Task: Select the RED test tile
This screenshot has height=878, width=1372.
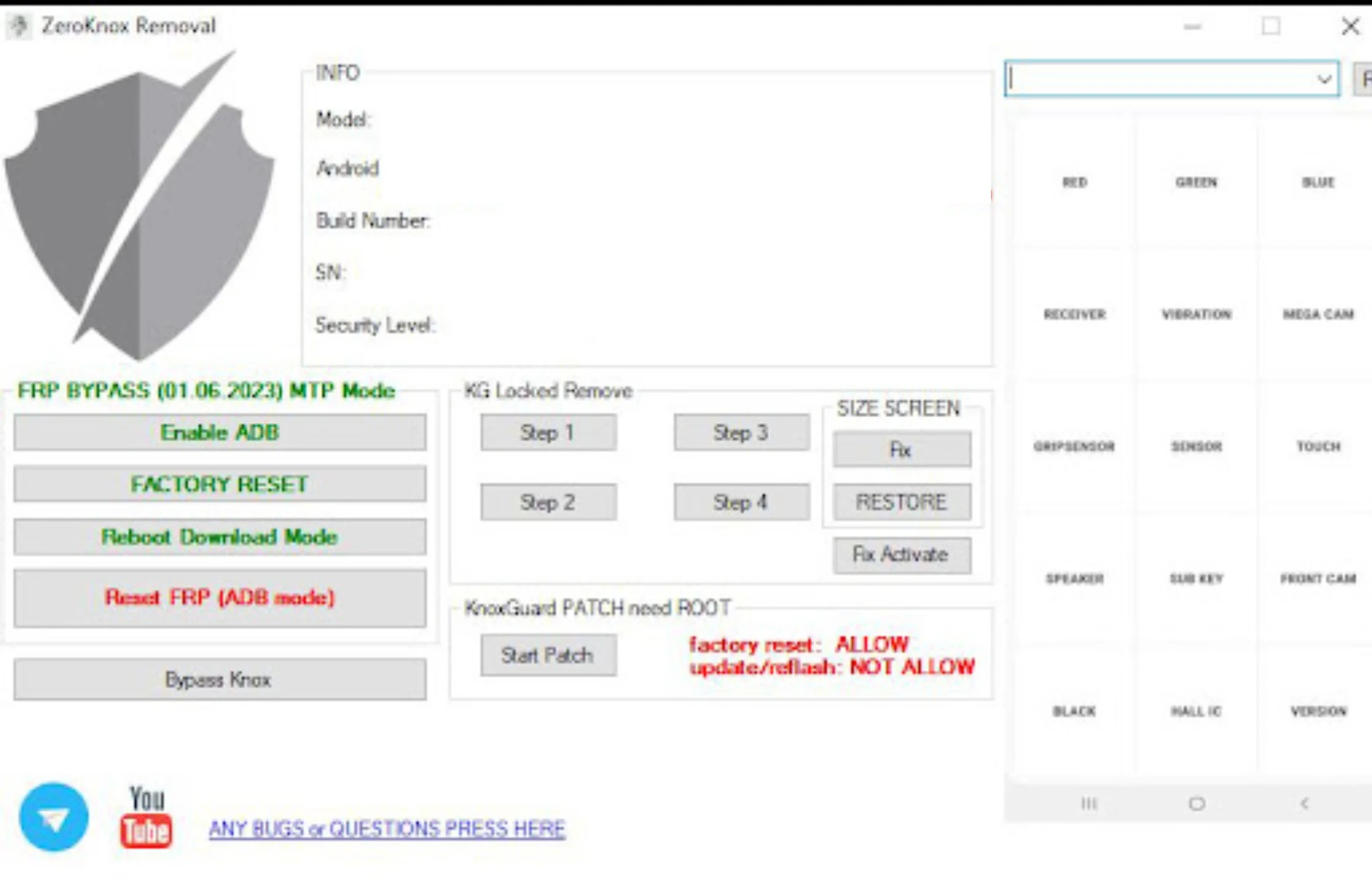Action: [1074, 183]
